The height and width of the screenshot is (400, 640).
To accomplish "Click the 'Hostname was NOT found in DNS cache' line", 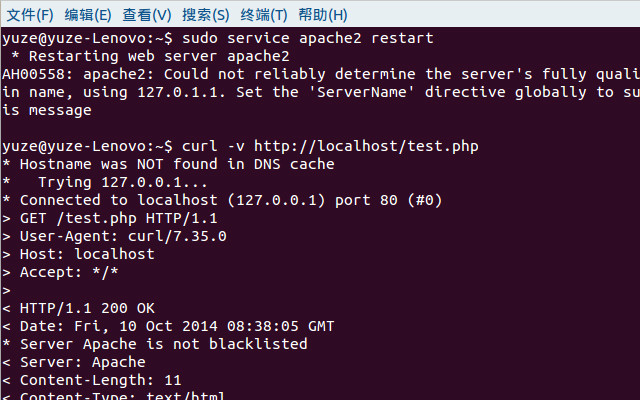I will point(168,164).
